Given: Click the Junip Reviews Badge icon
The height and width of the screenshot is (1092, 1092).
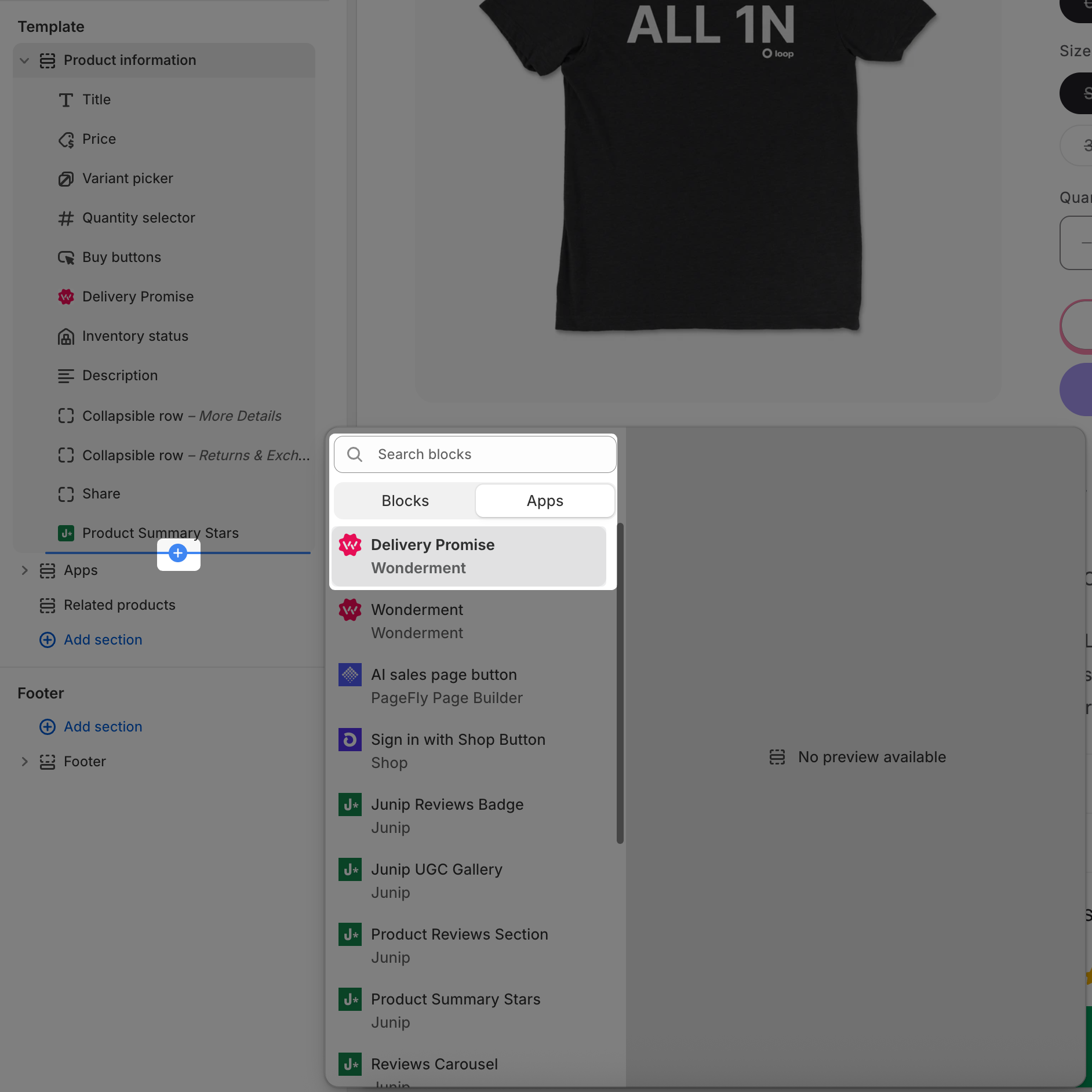Looking at the screenshot, I should pyautogui.click(x=350, y=805).
